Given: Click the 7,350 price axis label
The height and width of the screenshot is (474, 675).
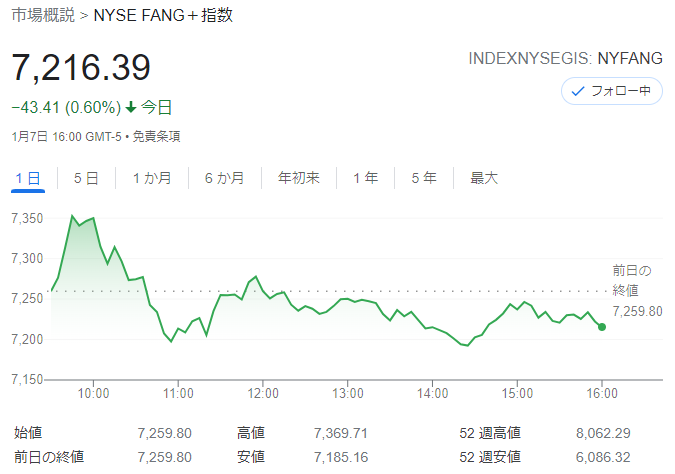Looking at the screenshot, I should tap(27, 218).
